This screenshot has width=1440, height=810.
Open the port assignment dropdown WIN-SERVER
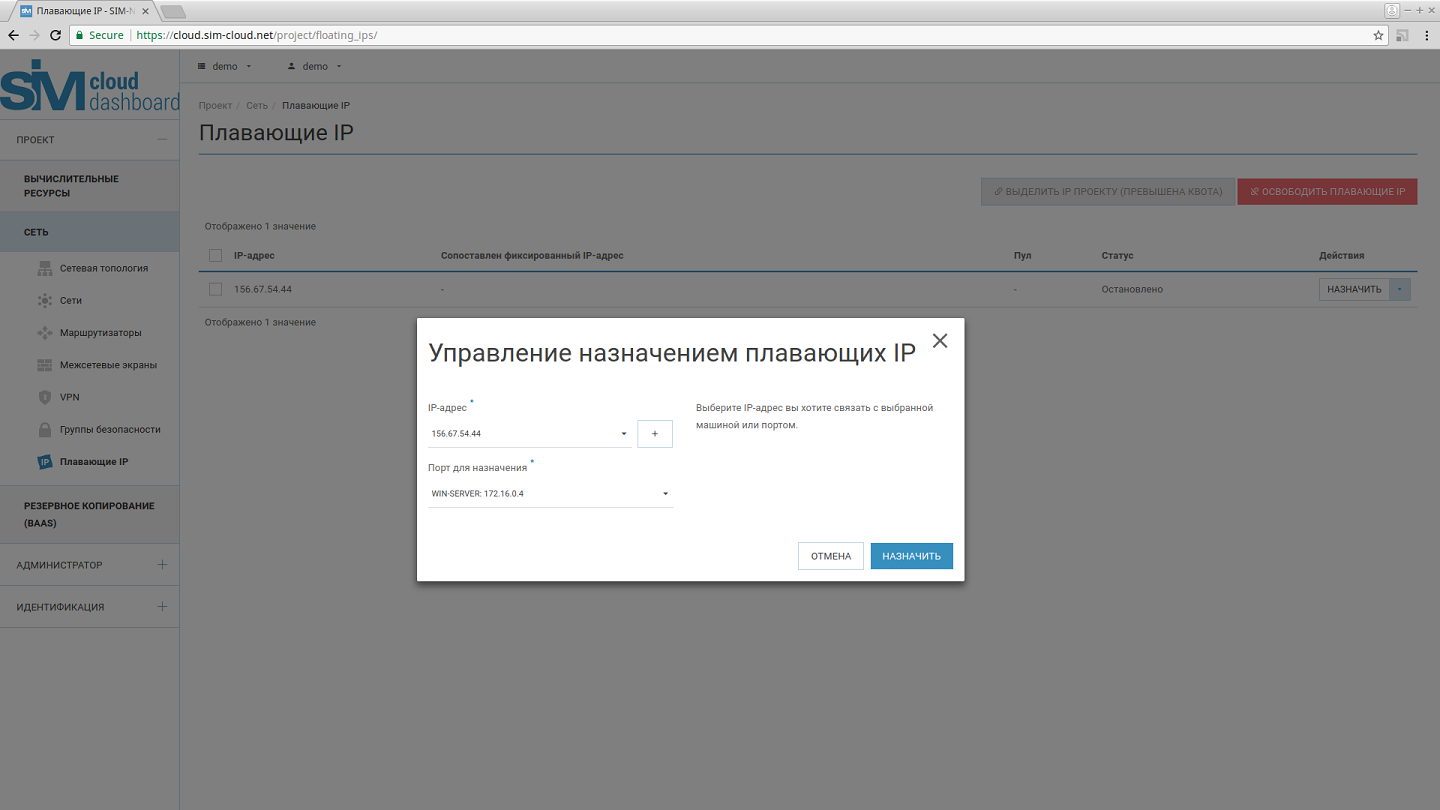pyautogui.click(x=550, y=494)
